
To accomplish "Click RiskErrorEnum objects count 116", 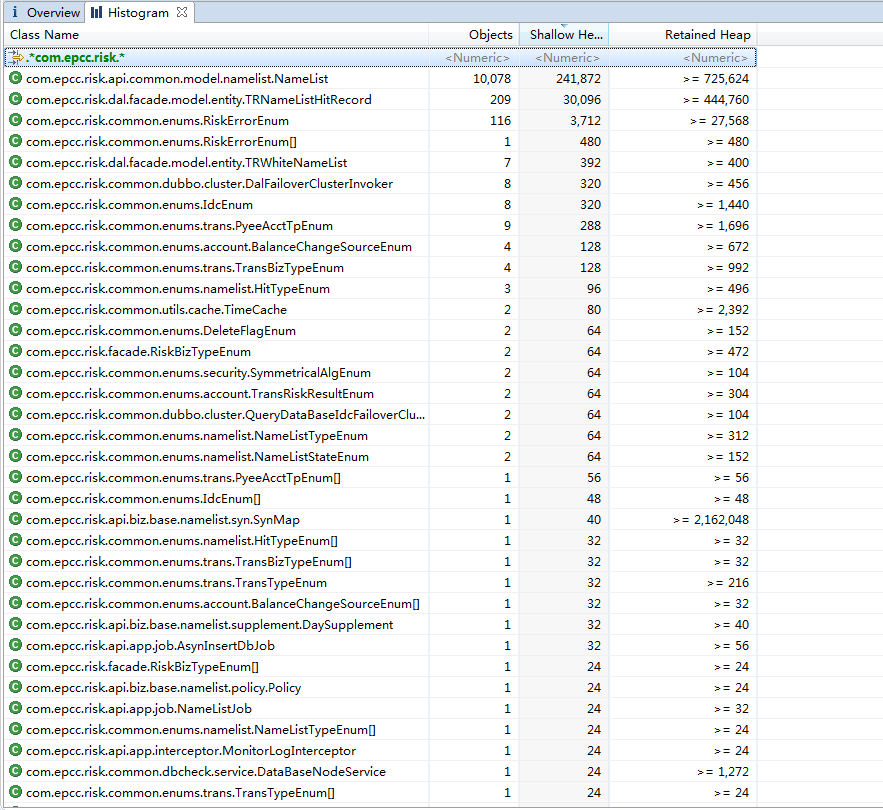I will pyautogui.click(x=500, y=121).
